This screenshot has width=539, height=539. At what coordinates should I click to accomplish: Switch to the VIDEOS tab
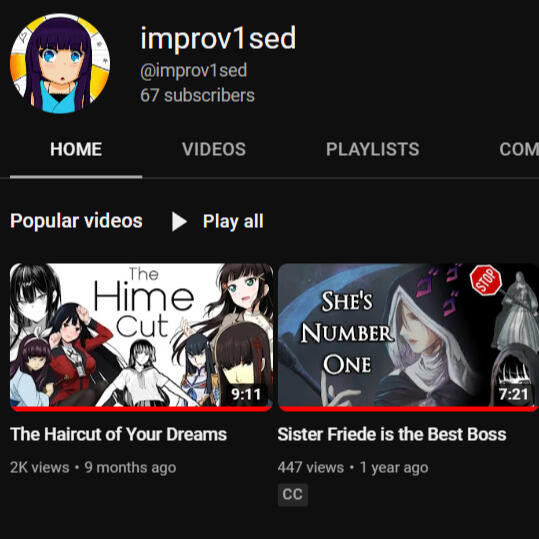tap(214, 149)
